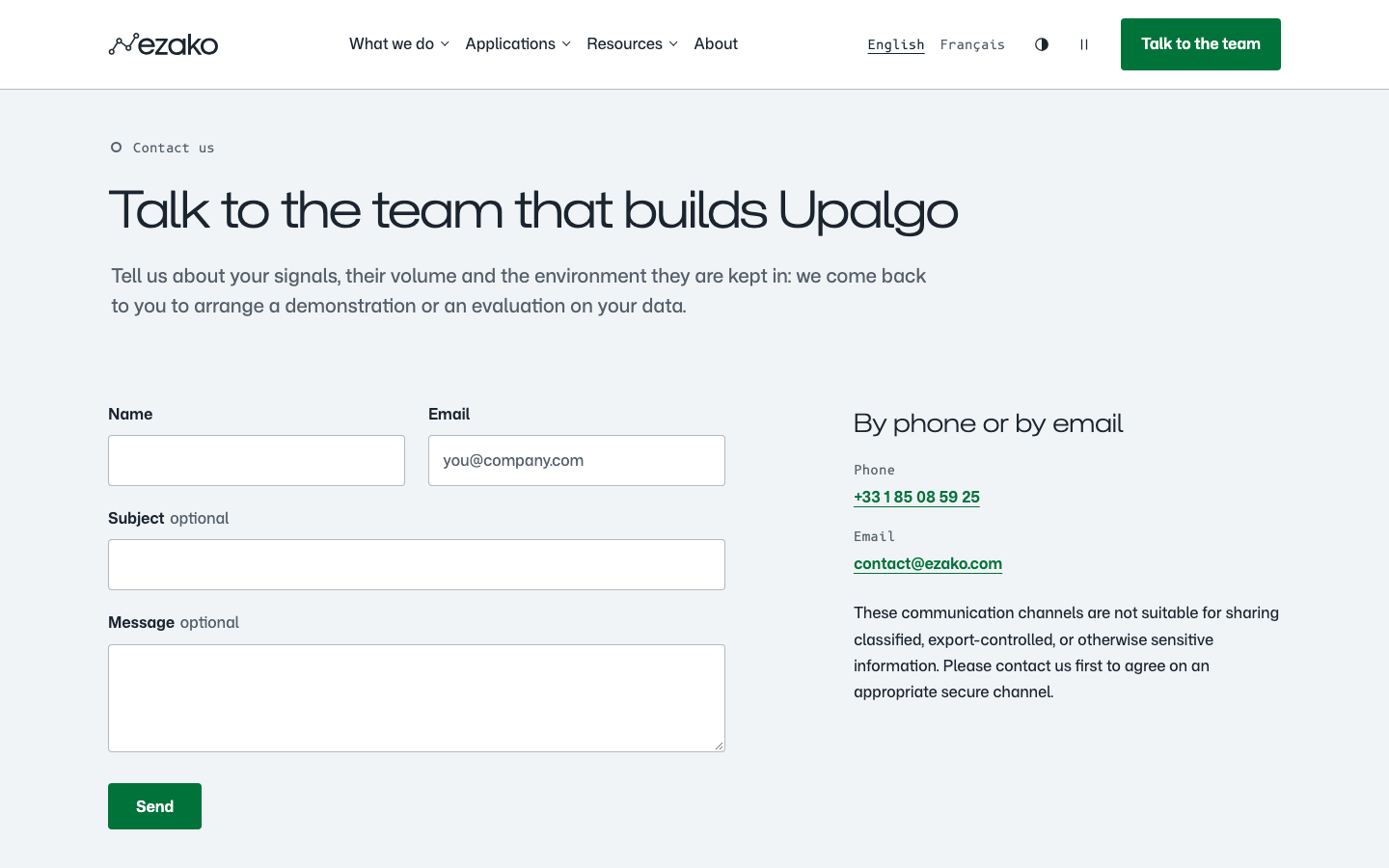Click the "Talk to the team that builds Upalgo" heading

click(x=533, y=210)
